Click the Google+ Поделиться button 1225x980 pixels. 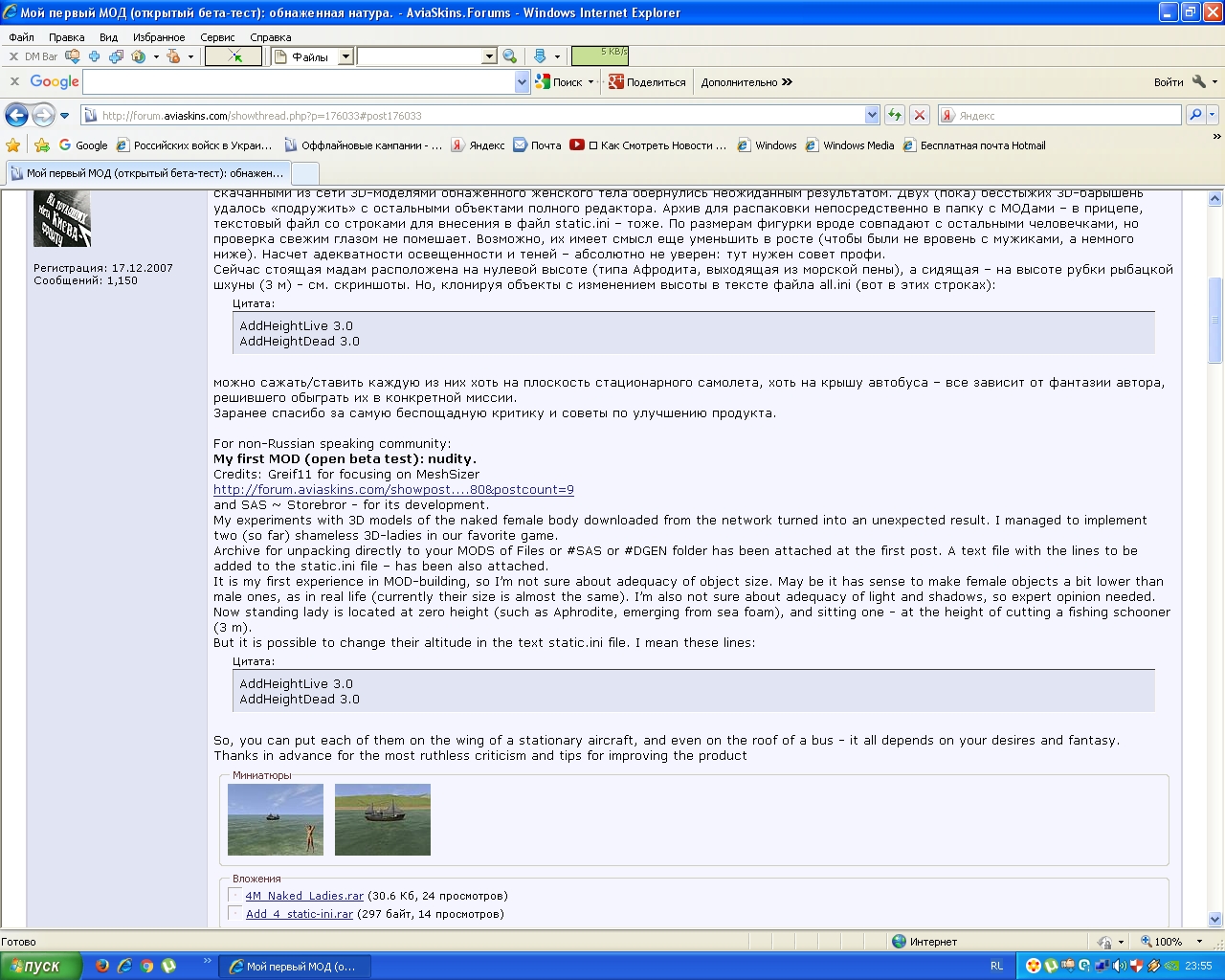(x=647, y=82)
